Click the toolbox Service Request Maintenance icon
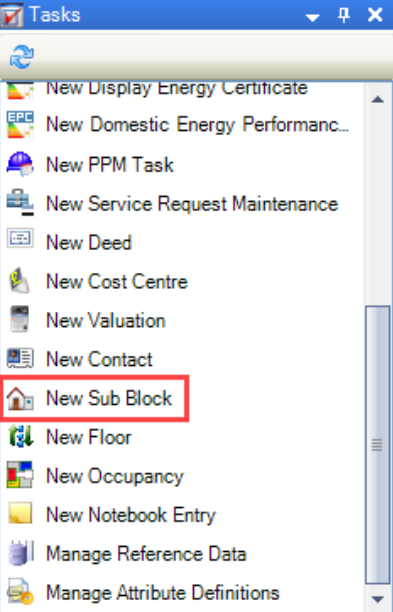Viewport: 393px width, 612px height. [x=20, y=203]
